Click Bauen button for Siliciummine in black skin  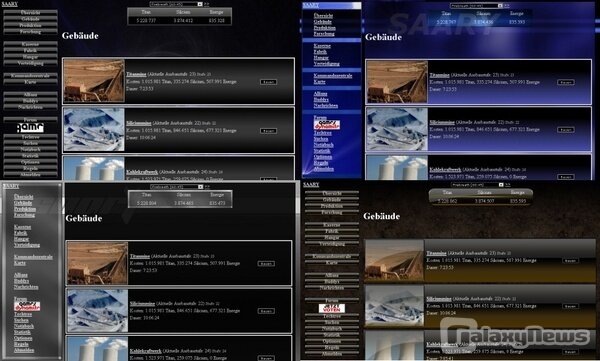click(x=268, y=131)
